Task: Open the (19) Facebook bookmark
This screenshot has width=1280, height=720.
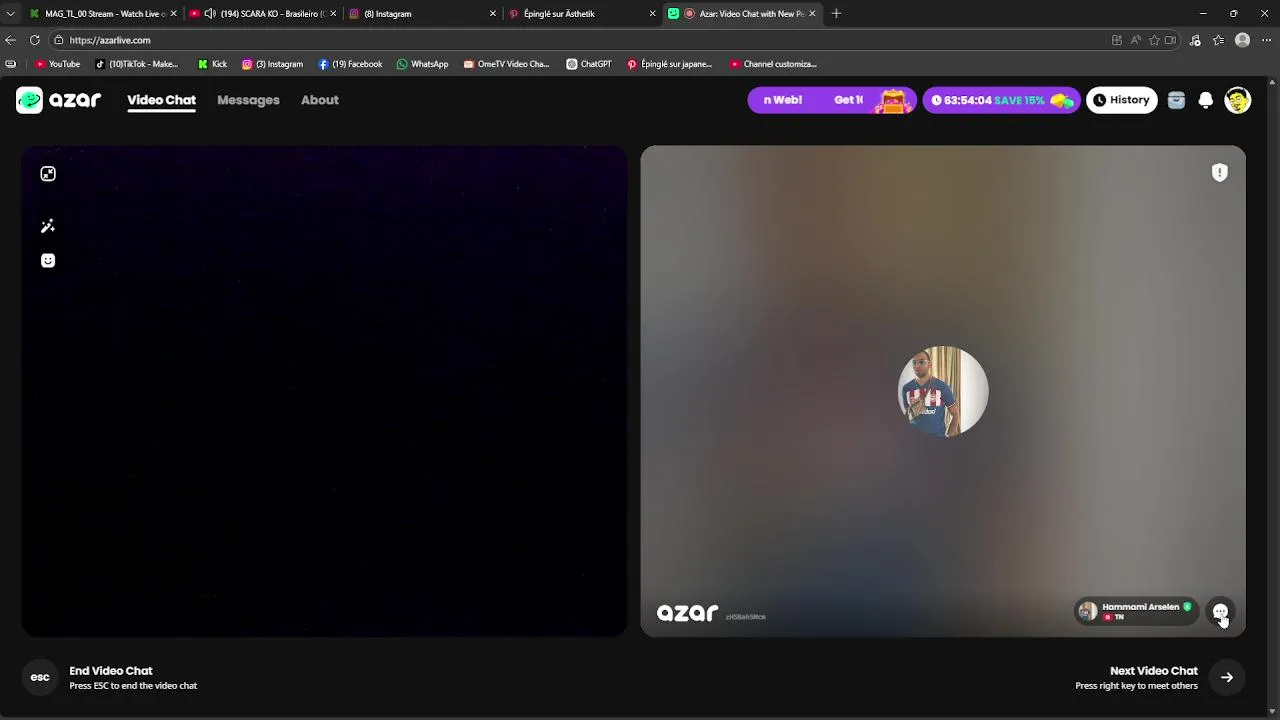Action: (350, 64)
